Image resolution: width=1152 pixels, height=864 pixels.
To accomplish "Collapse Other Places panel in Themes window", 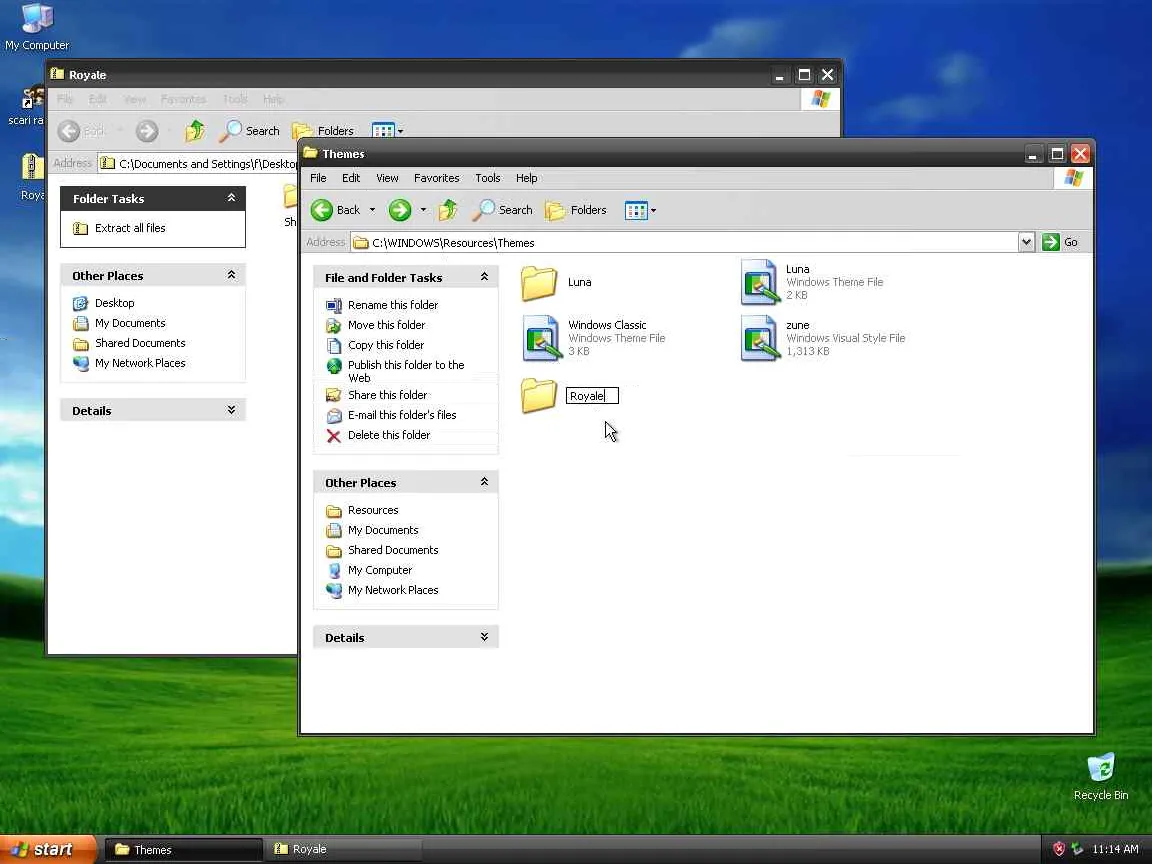I will (484, 482).
